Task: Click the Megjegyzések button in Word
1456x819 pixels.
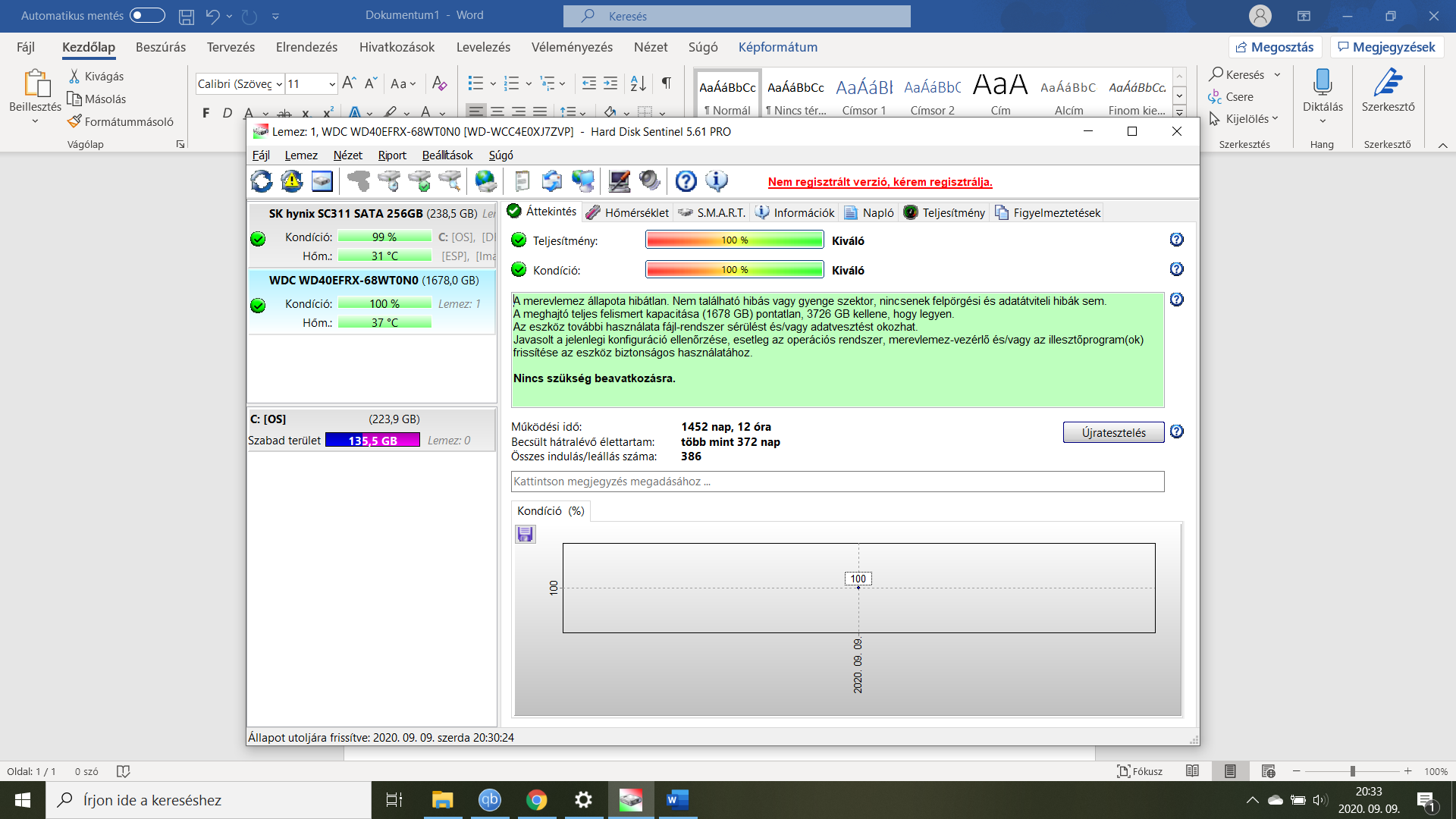Action: tap(1387, 47)
